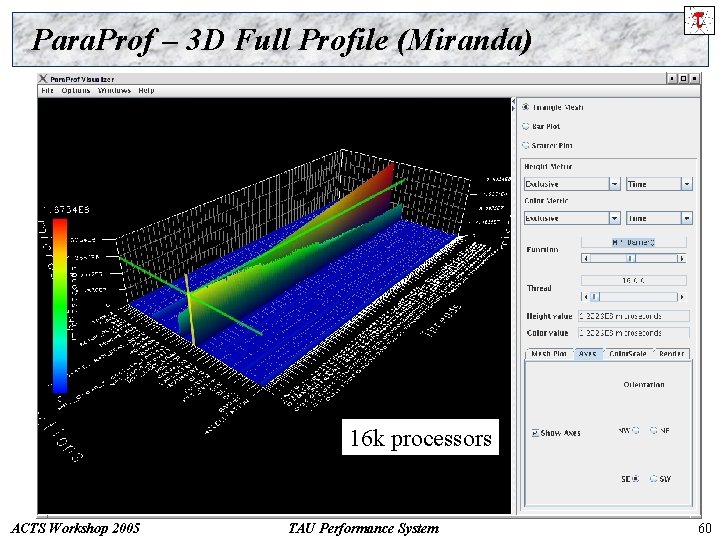This screenshot has width=720, height=540.
Task: Select SE orientation radio button
Action: click(636, 478)
